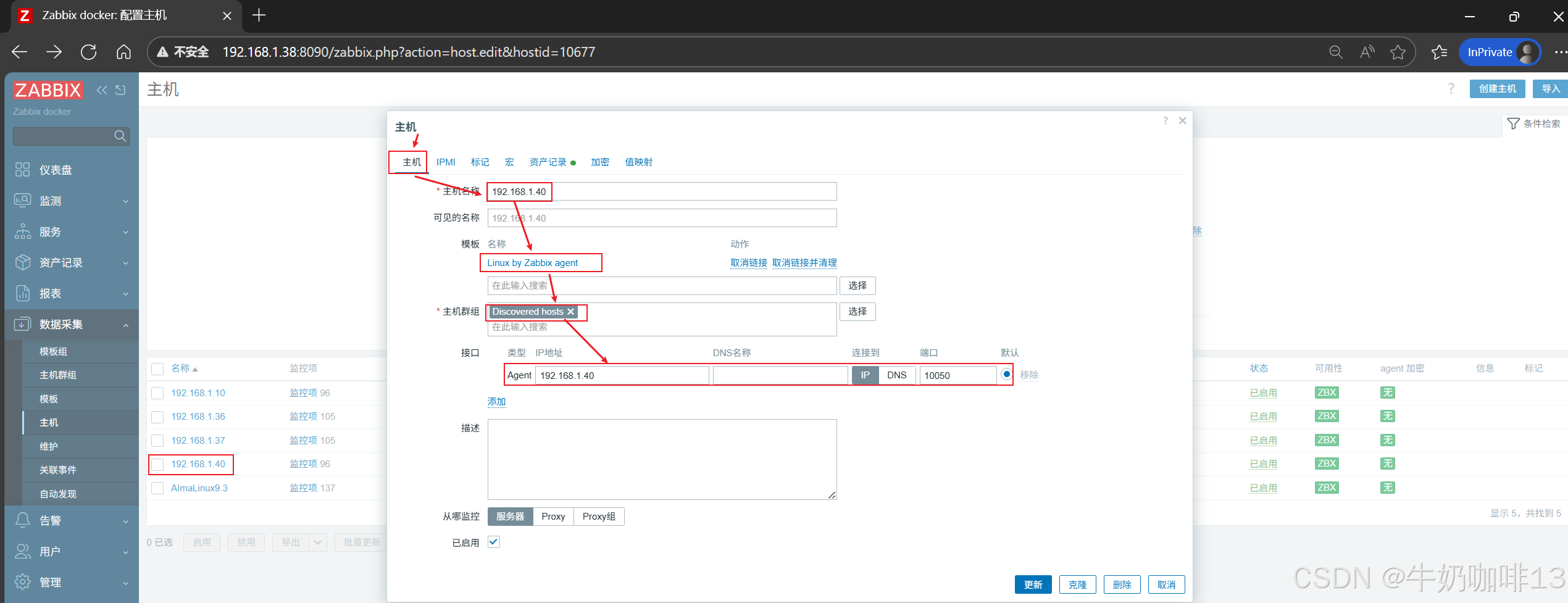Expand the 服务 menu section
The image size is (1568, 603).
[72, 231]
